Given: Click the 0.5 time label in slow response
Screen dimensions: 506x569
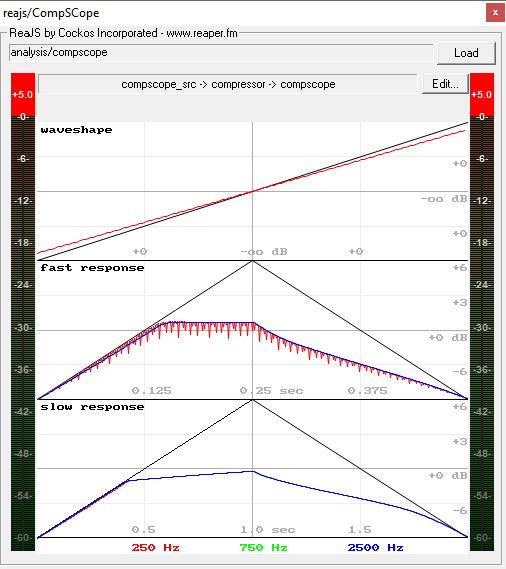Looking at the screenshot, I should [x=144, y=530].
